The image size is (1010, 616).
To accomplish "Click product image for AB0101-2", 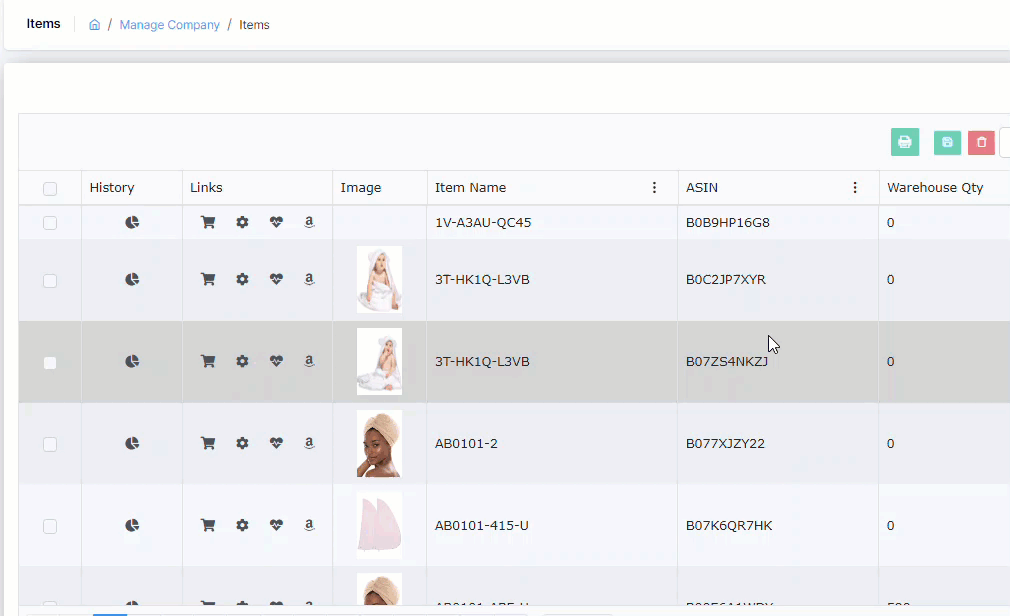I will coord(379,443).
